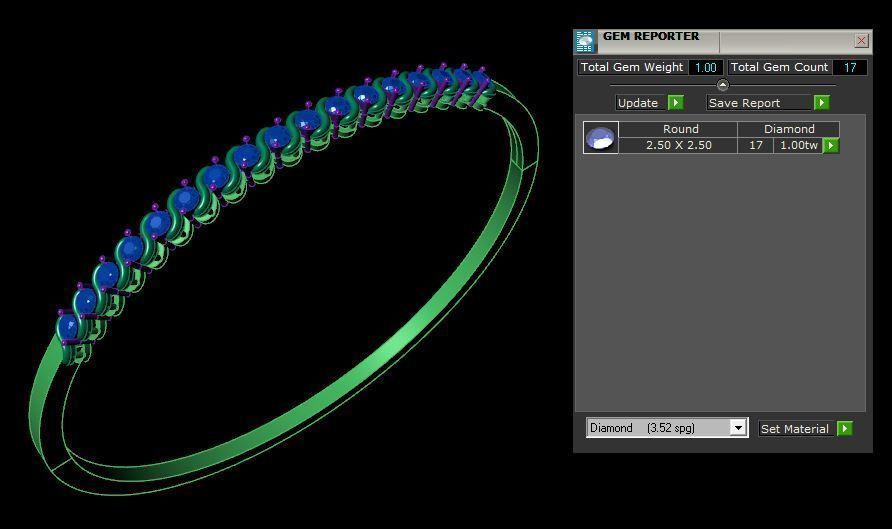Screen dimensions: 892x529
Task: Click the Total Gem Count label
Action: 779,67
